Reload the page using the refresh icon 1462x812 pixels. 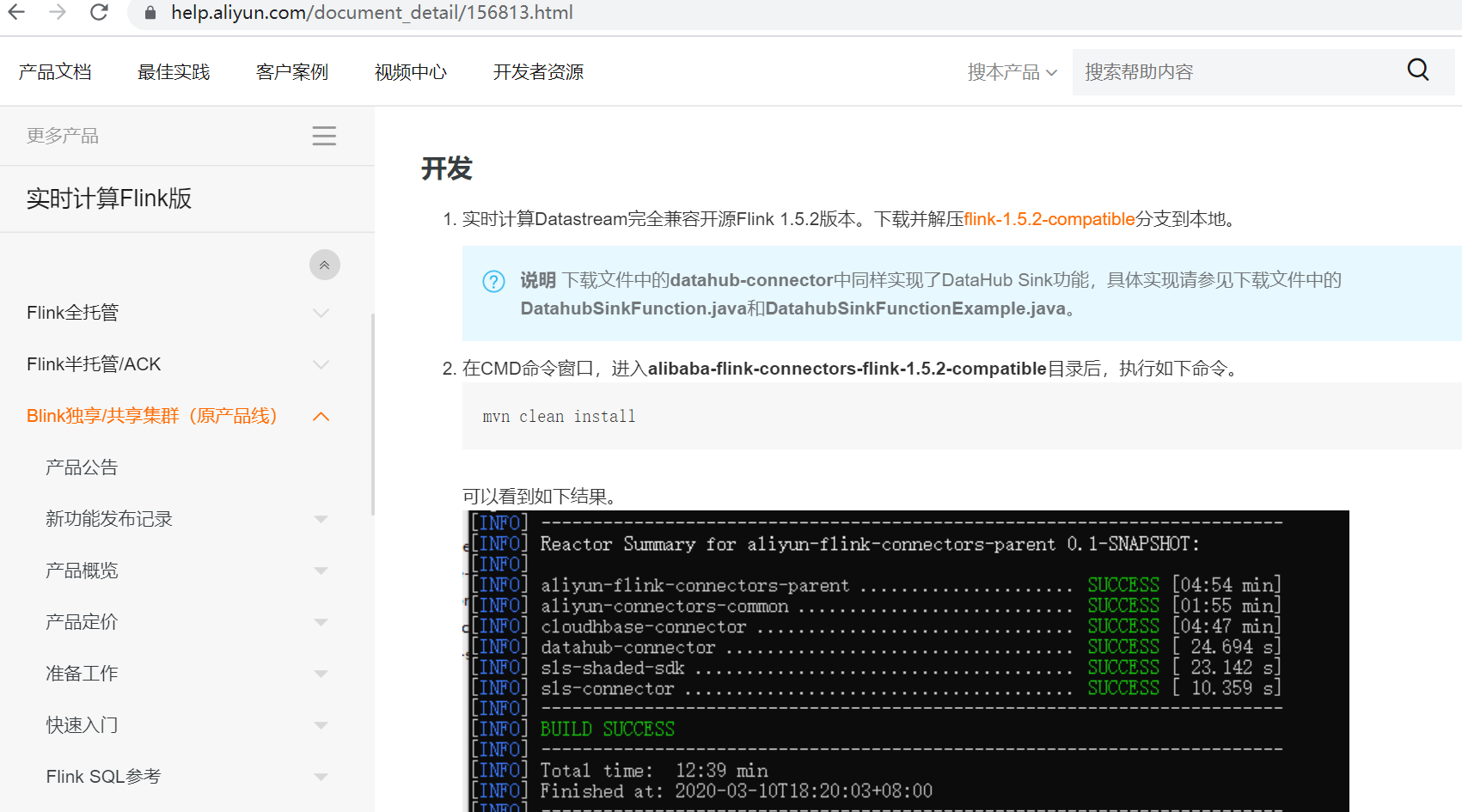point(98,13)
